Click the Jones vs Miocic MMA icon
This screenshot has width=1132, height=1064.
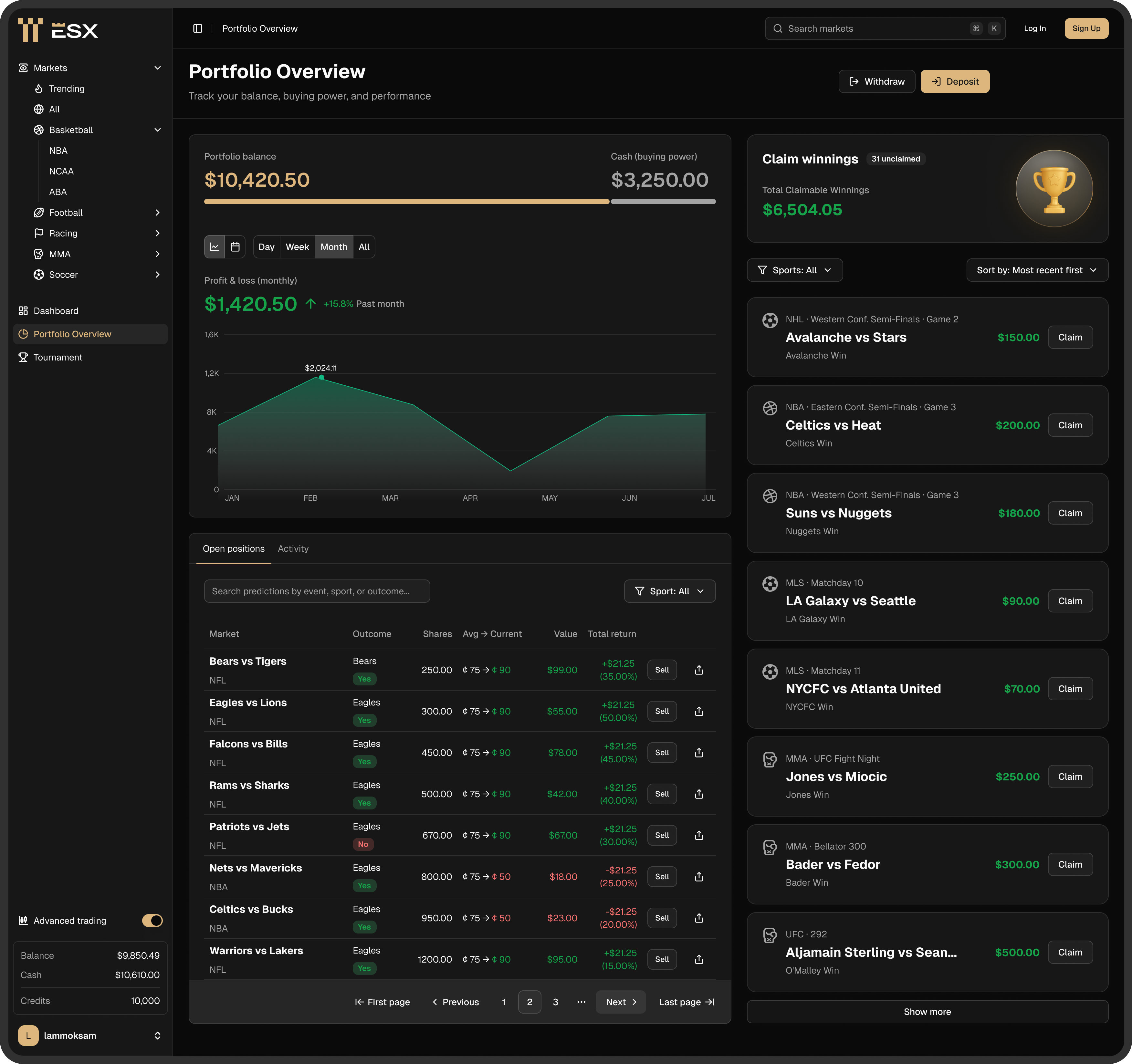point(770,760)
